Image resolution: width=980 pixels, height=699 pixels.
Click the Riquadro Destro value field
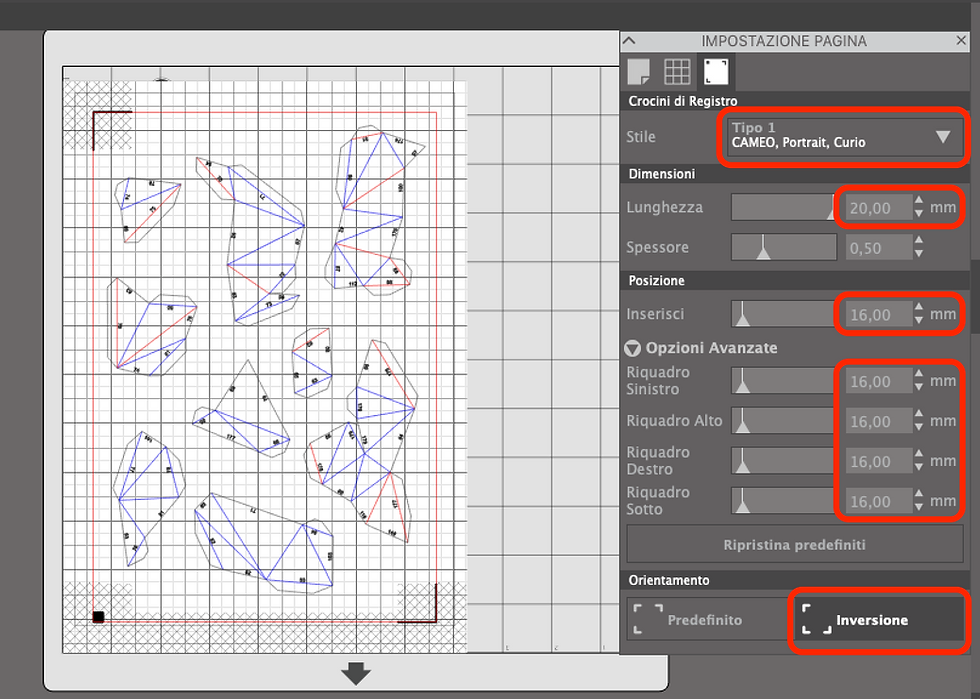coord(878,461)
